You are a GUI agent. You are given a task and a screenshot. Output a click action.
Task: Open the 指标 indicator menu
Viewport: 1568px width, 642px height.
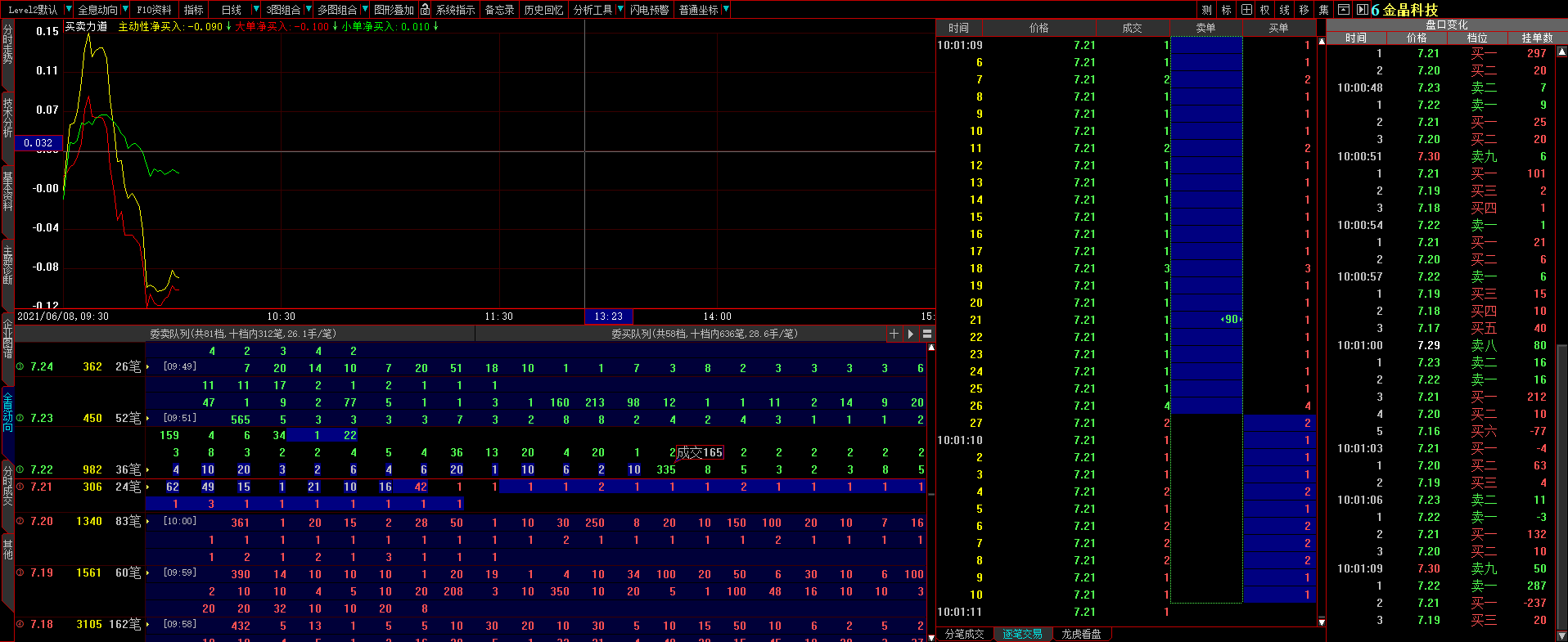(194, 10)
